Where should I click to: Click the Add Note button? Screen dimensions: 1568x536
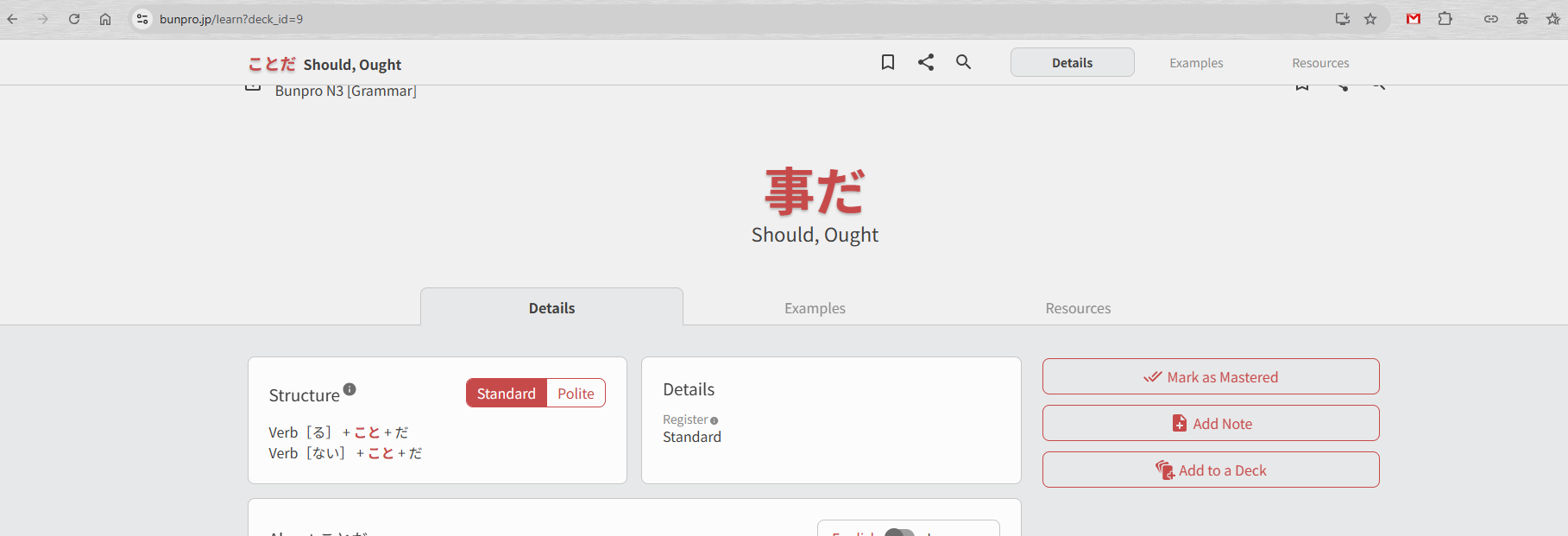(1211, 424)
